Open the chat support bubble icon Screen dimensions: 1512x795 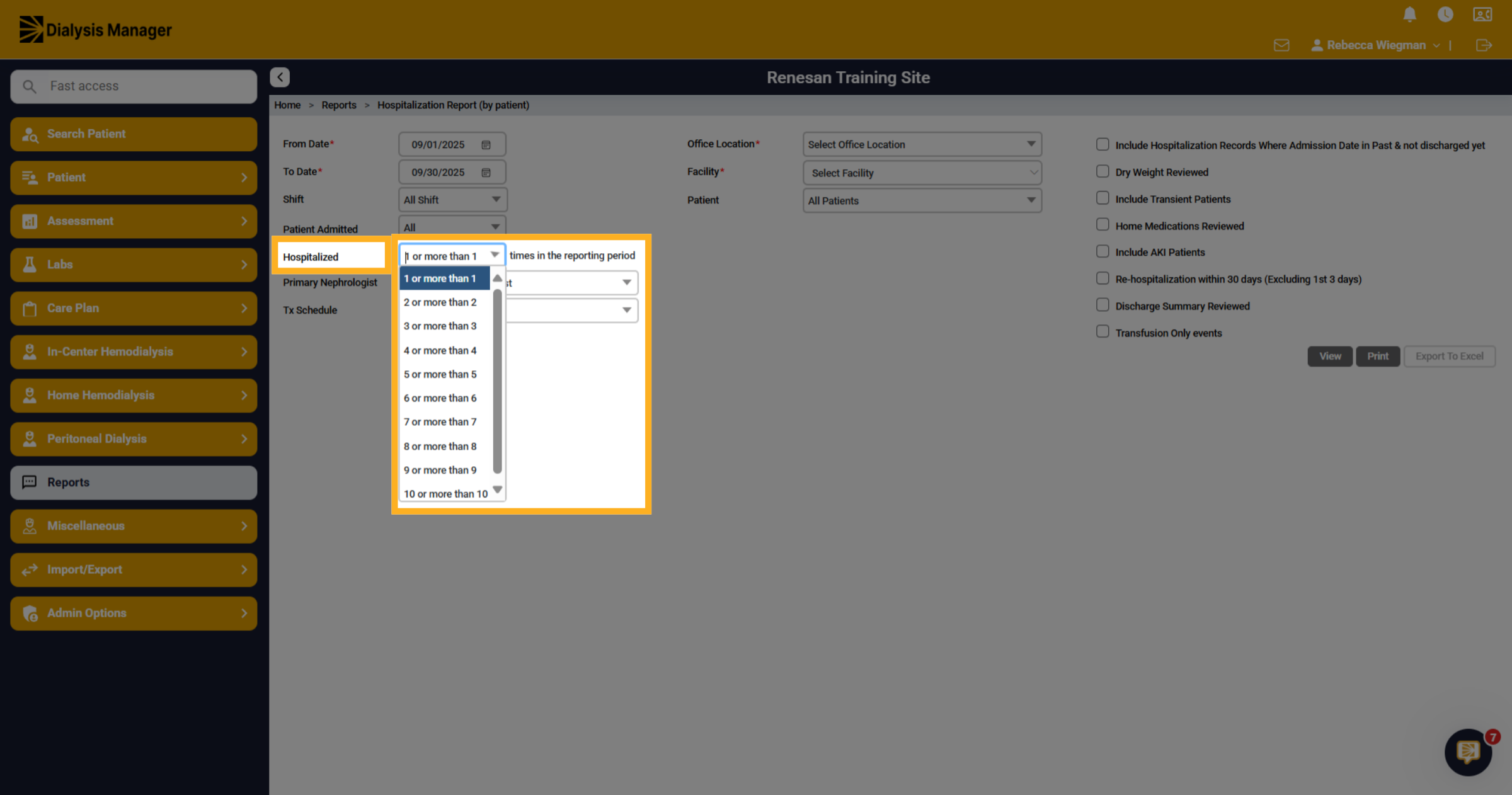(x=1468, y=752)
